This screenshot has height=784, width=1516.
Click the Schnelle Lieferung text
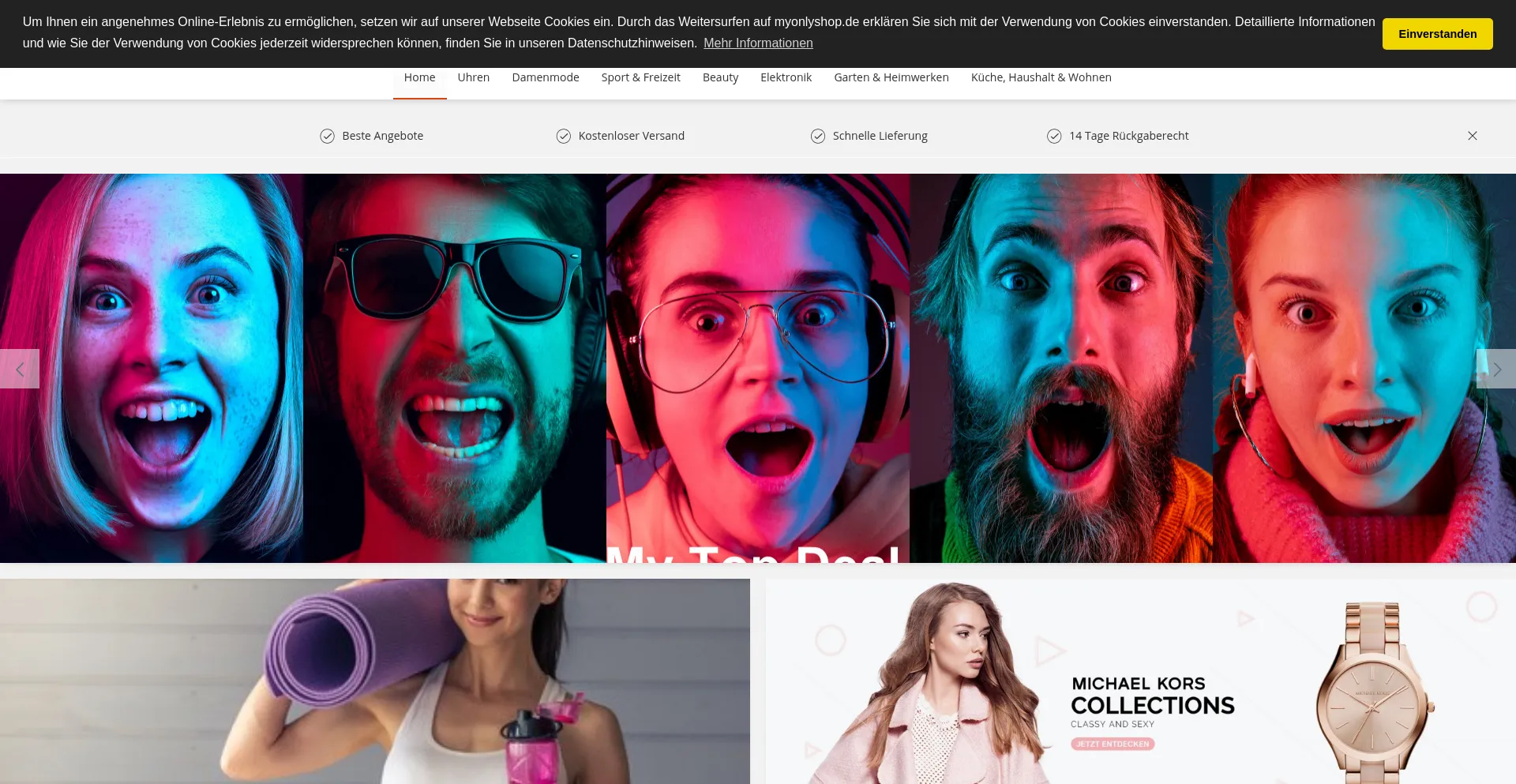[x=880, y=136]
